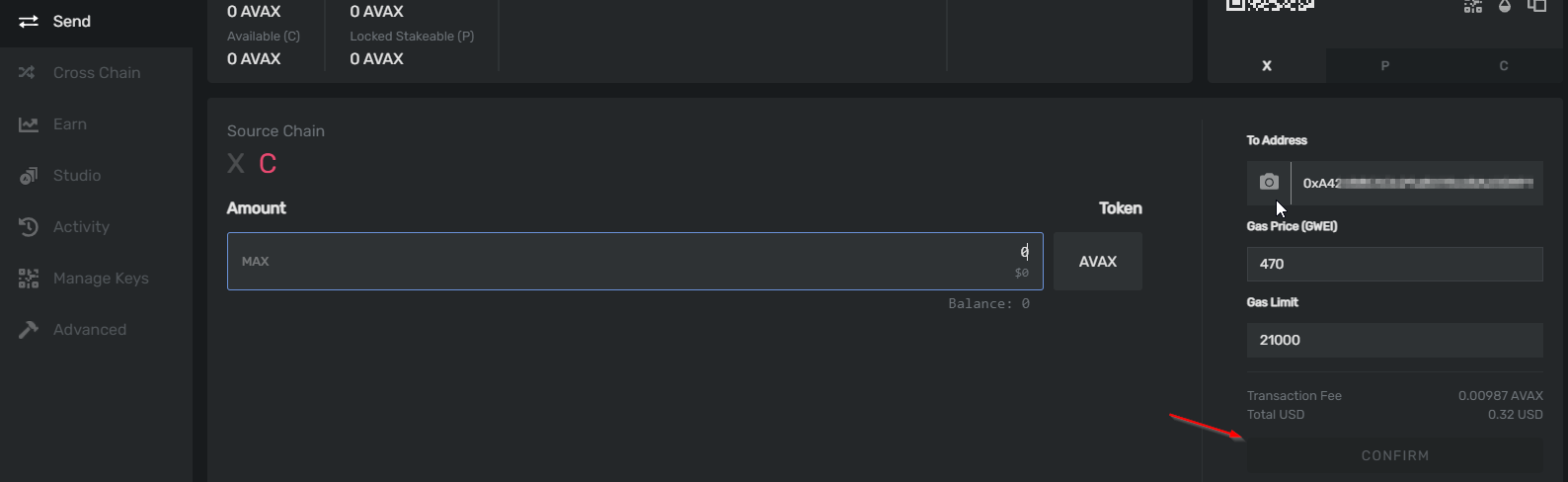Click the Studio sidebar icon
Viewport: 1568px width, 482px height.
[x=29, y=176]
